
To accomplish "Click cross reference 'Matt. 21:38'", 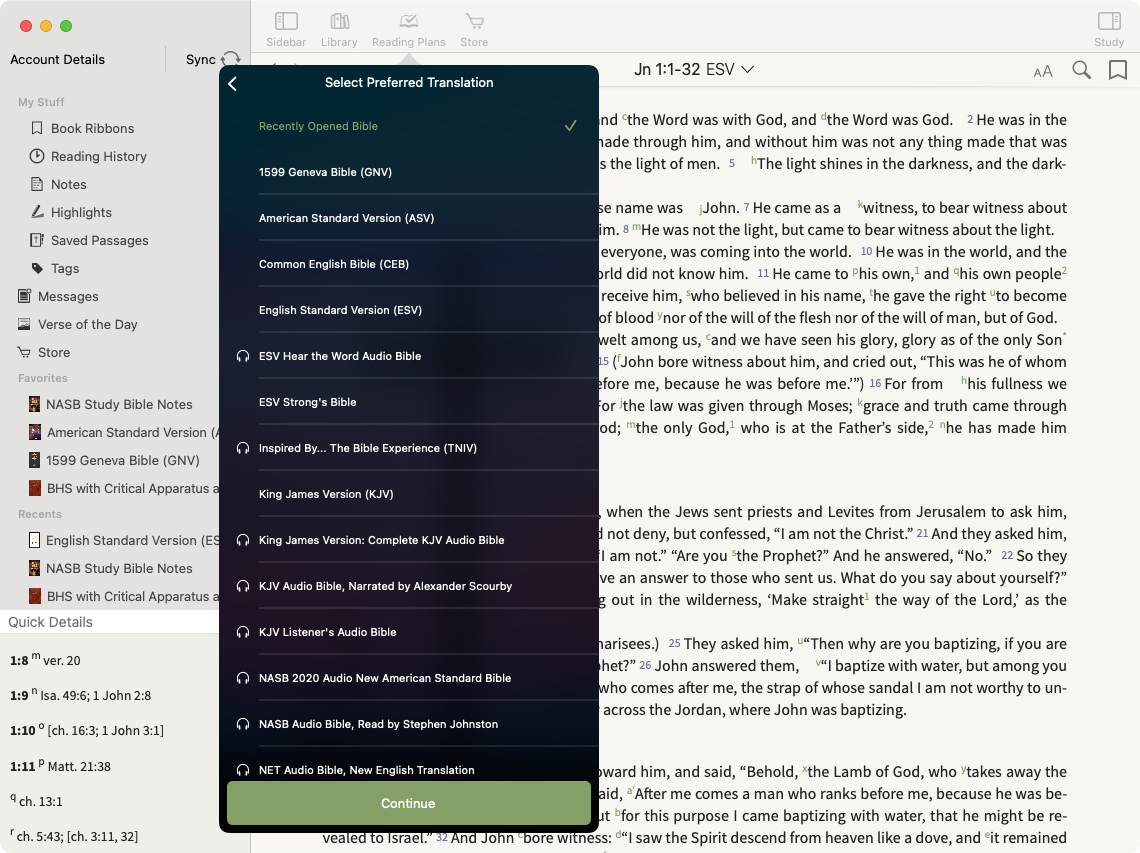I will point(79,766).
